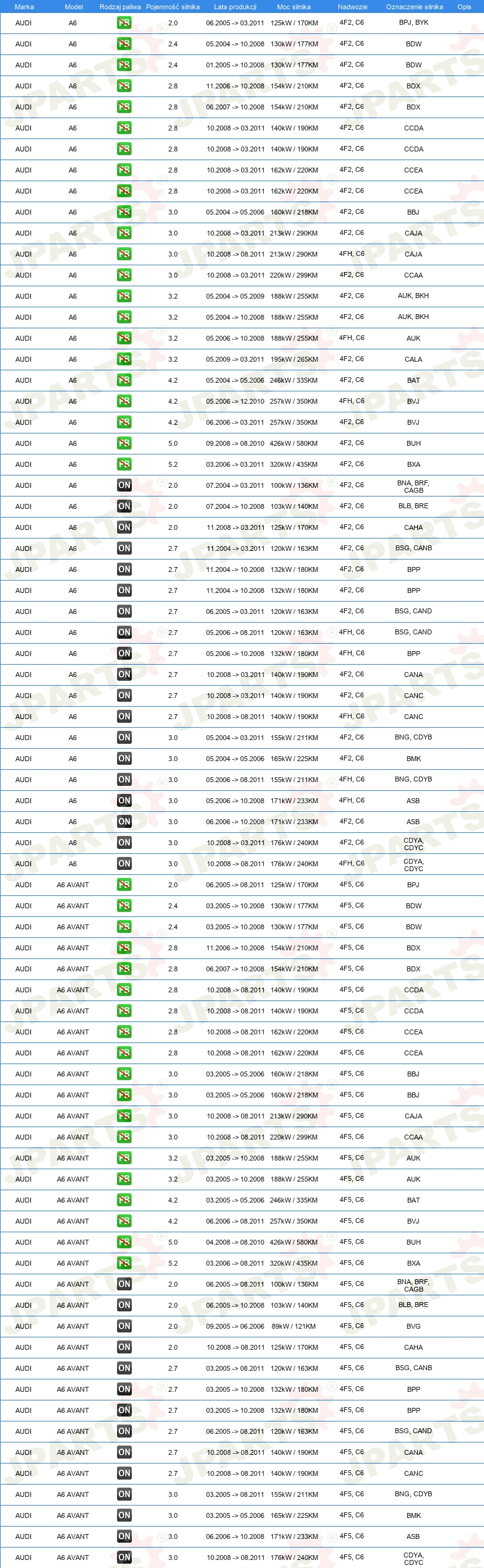The image size is (484, 1568).
Task: Click petrol icon in A6 BPJ, BYK row
Action: pos(124,23)
